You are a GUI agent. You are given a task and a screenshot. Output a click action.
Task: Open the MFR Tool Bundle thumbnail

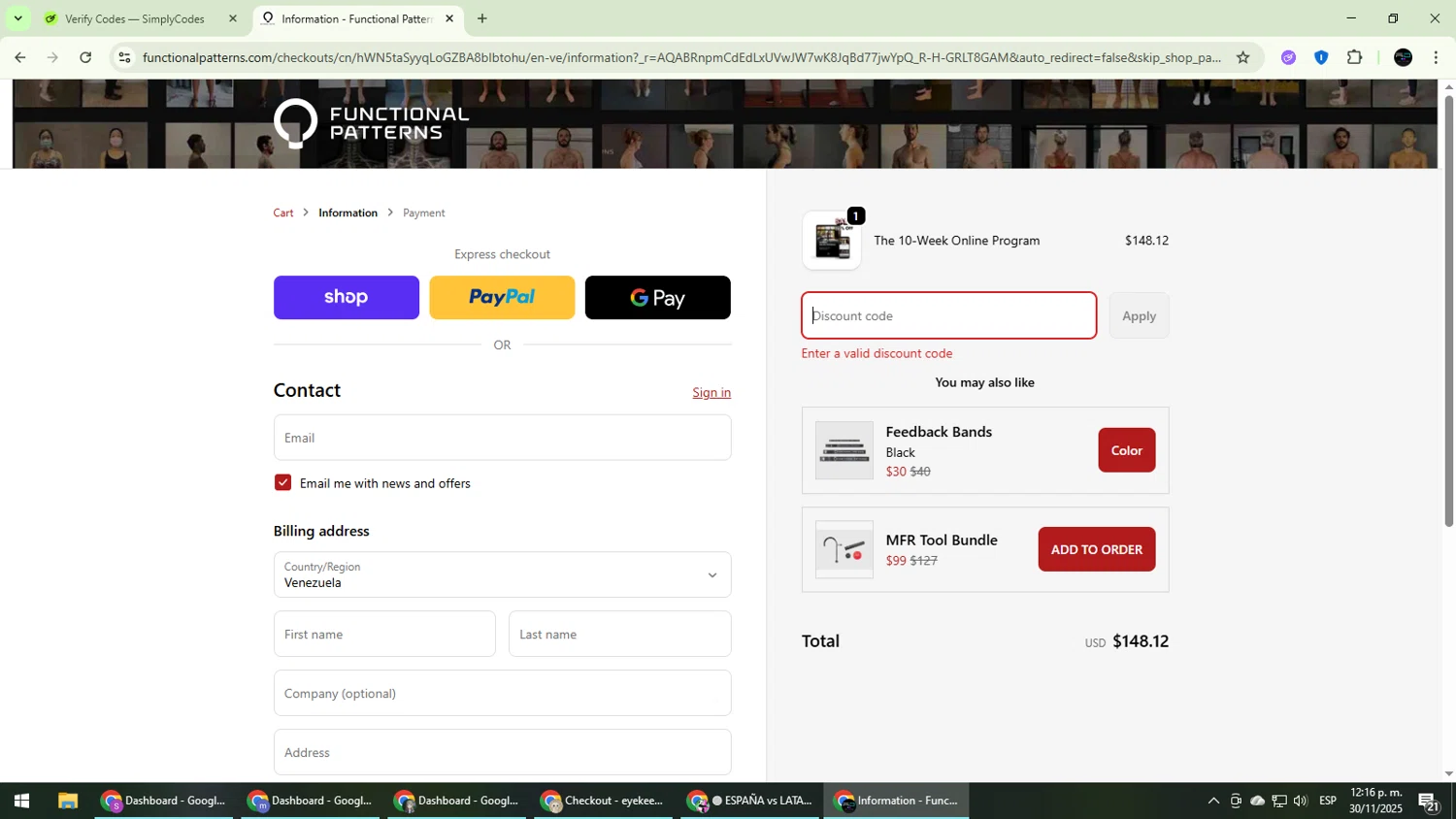[x=844, y=550]
